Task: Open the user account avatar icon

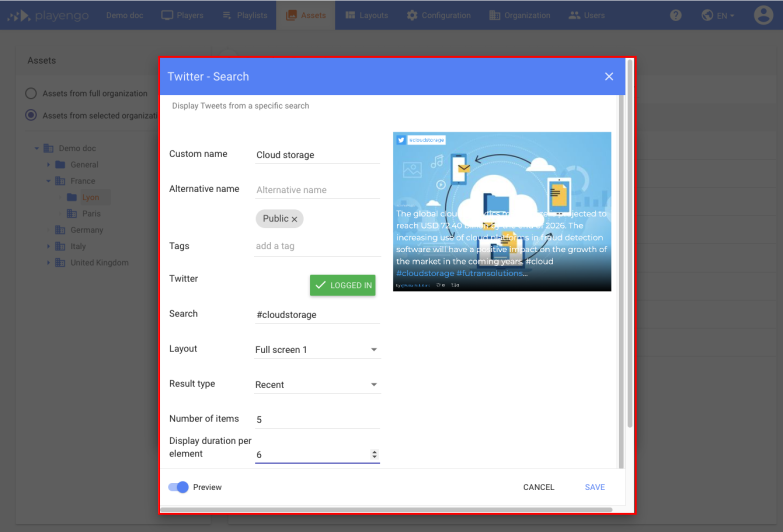Action: pos(763,15)
